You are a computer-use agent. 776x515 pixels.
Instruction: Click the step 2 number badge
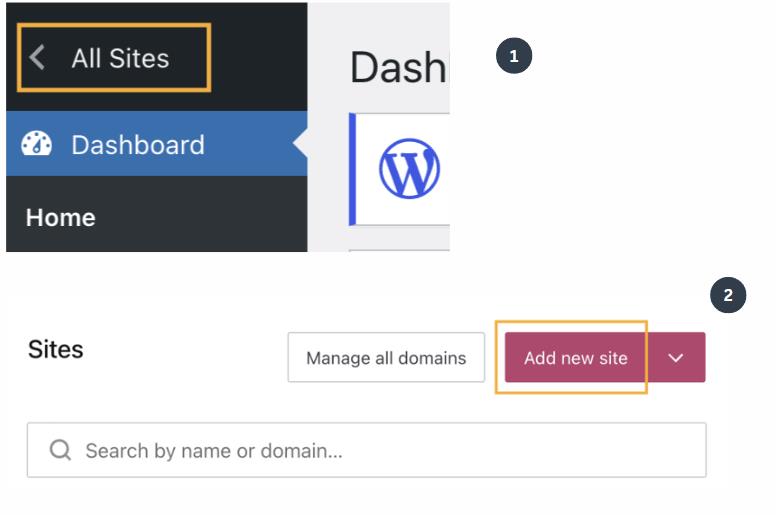click(728, 295)
